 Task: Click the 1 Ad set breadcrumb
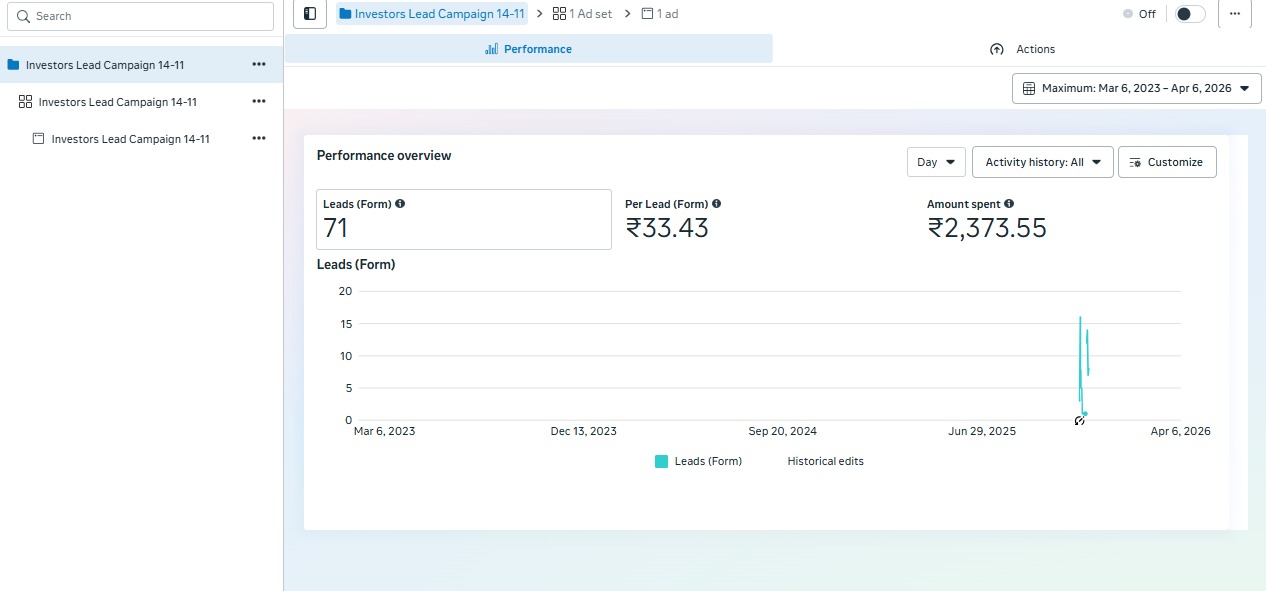tap(583, 14)
